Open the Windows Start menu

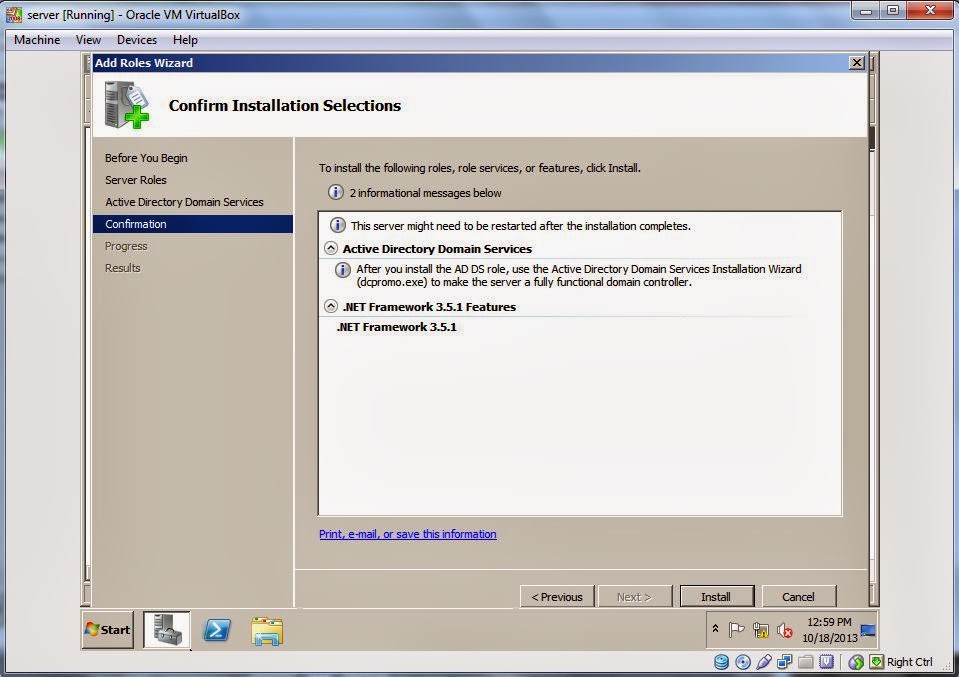(x=108, y=629)
